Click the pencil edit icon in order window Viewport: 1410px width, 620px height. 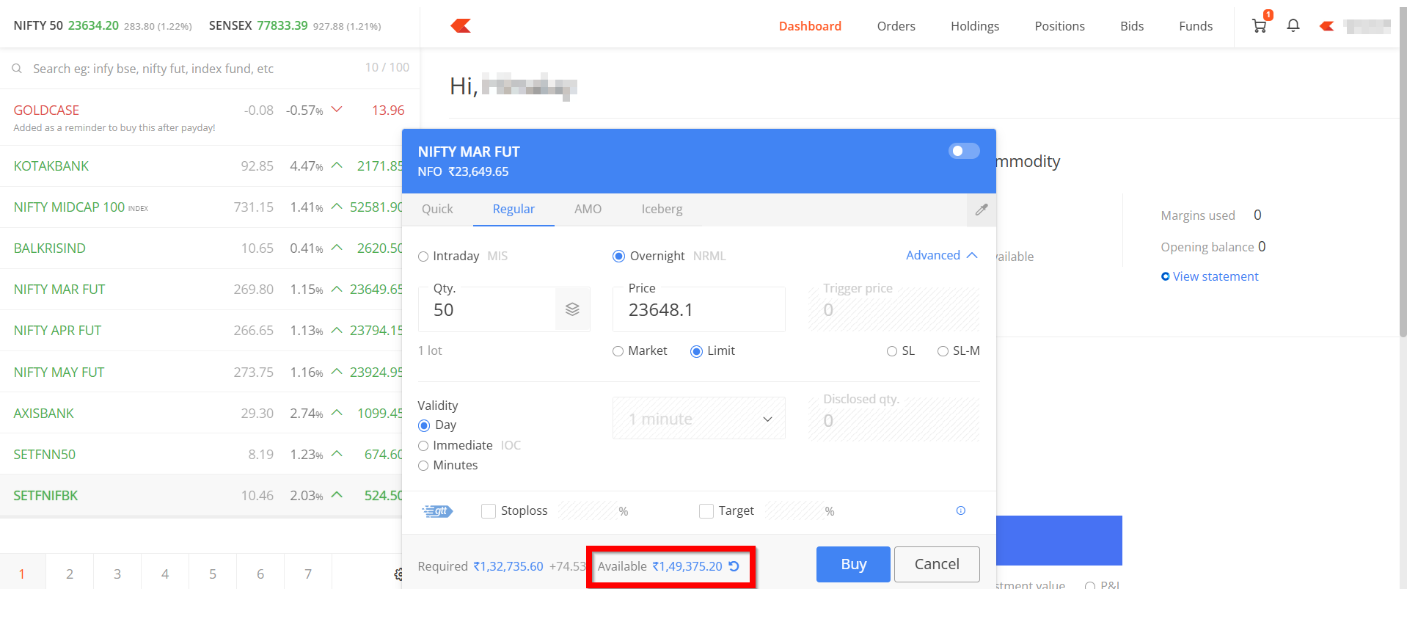click(x=981, y=209)
